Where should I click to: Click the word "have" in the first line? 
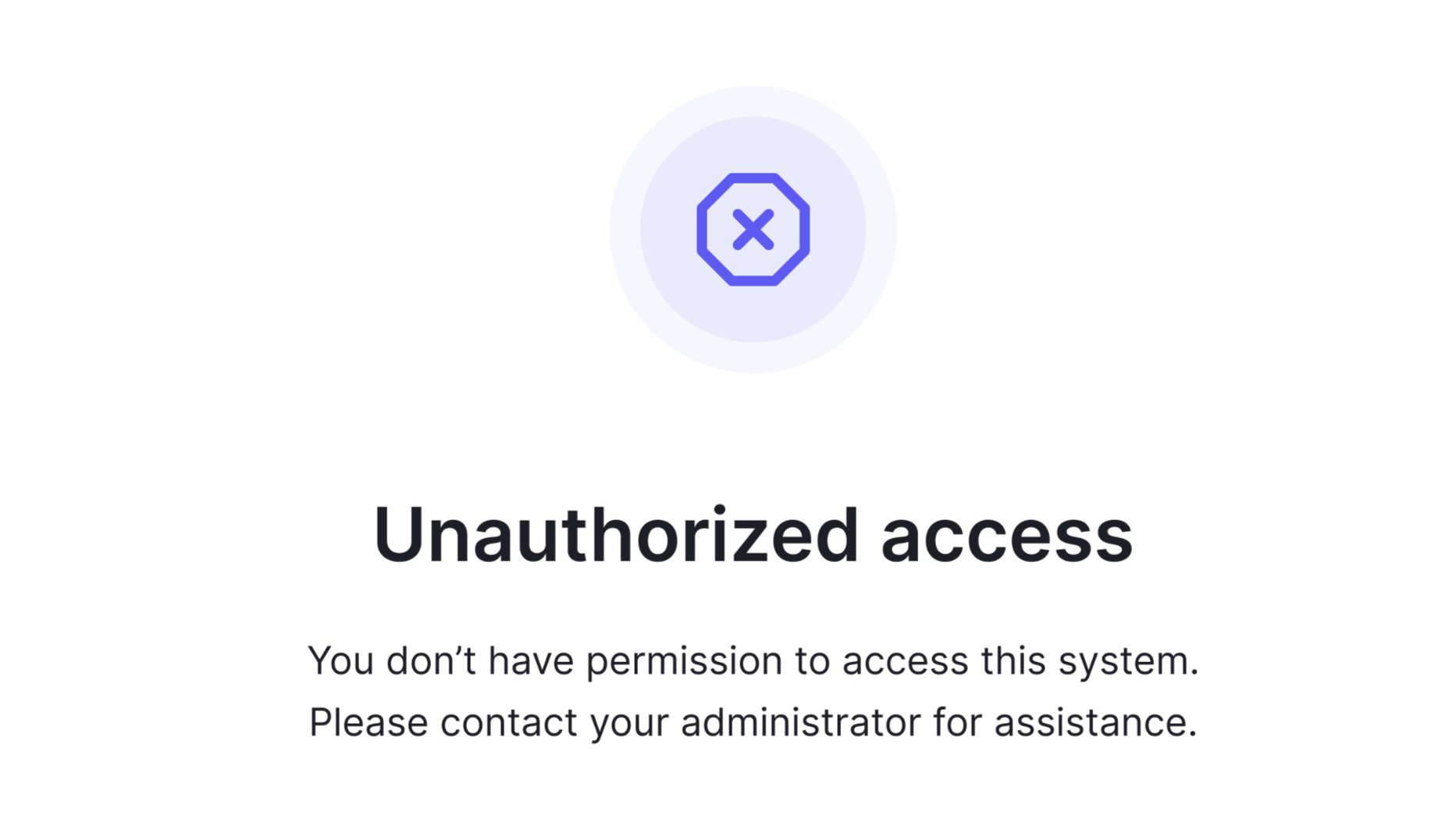[x=531, y=660]
